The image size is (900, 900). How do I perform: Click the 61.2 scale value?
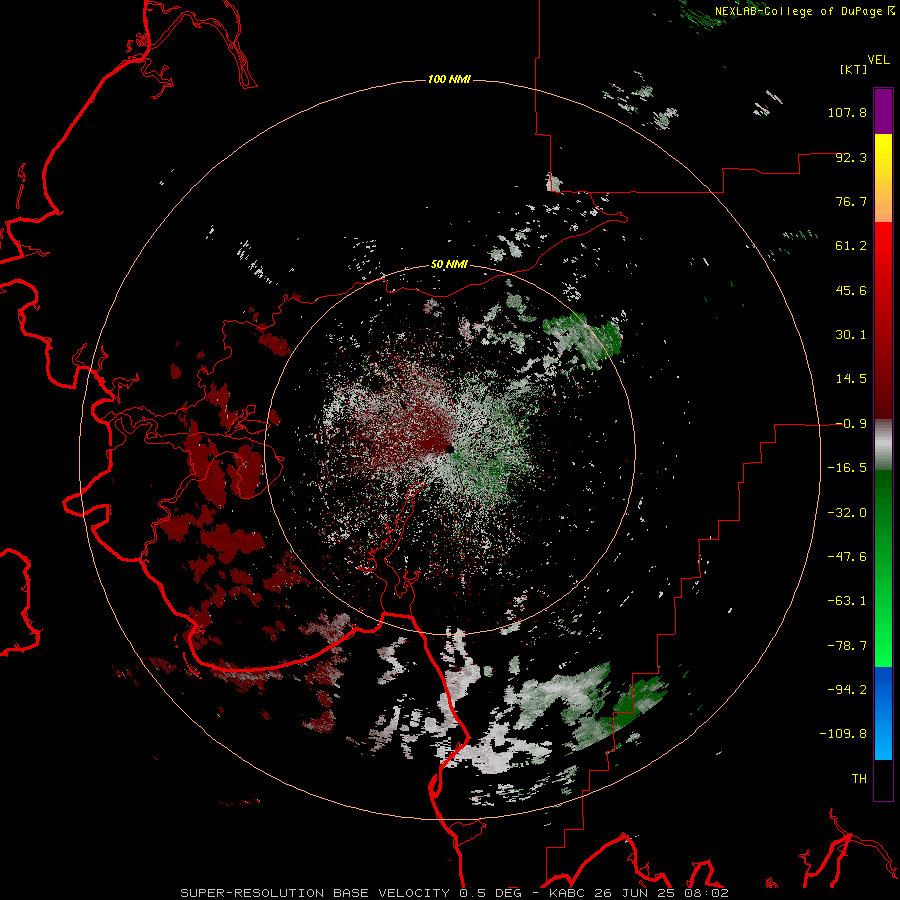pyautogui.click(x=851, y=246)
